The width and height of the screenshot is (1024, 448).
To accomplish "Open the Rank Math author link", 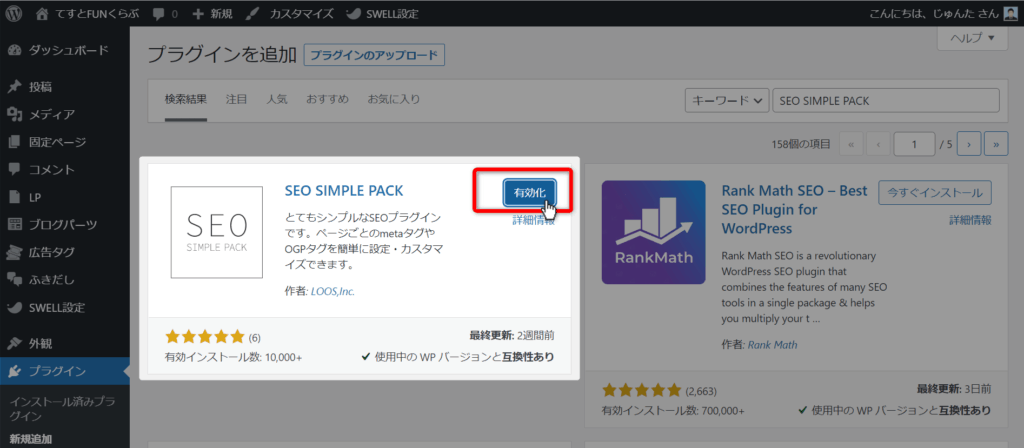I will click(x=773, y=344).
